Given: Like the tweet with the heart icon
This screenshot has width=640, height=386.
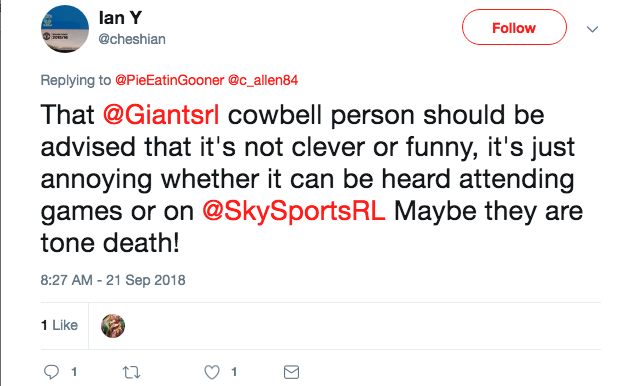Looking at the screenshot, I should coord(212,372).
